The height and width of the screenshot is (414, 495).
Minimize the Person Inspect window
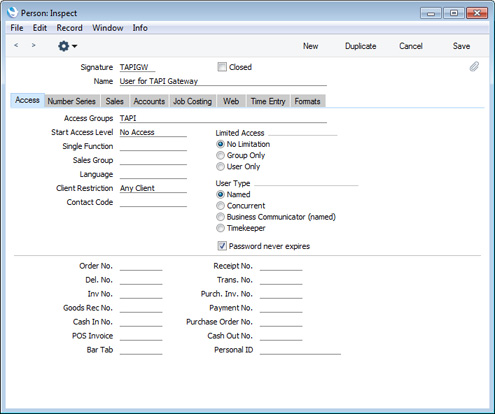point(431,13)
